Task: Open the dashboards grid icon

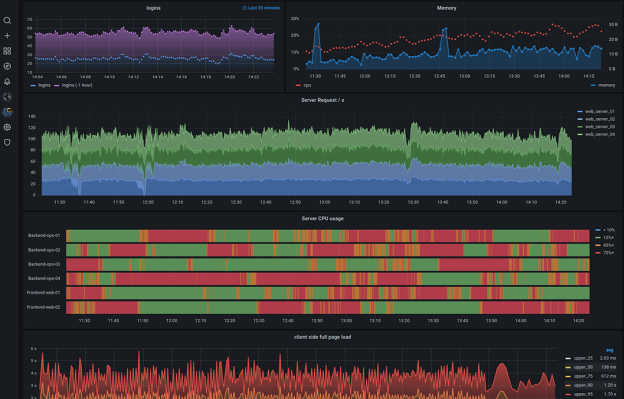Action: coord(7,51)
